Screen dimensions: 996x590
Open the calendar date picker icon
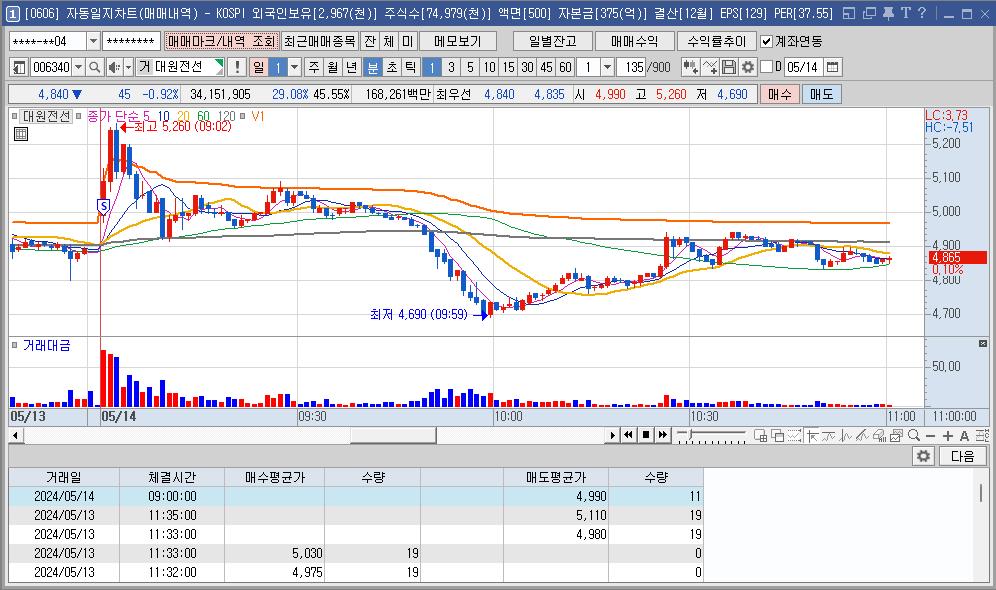(833, 67)
